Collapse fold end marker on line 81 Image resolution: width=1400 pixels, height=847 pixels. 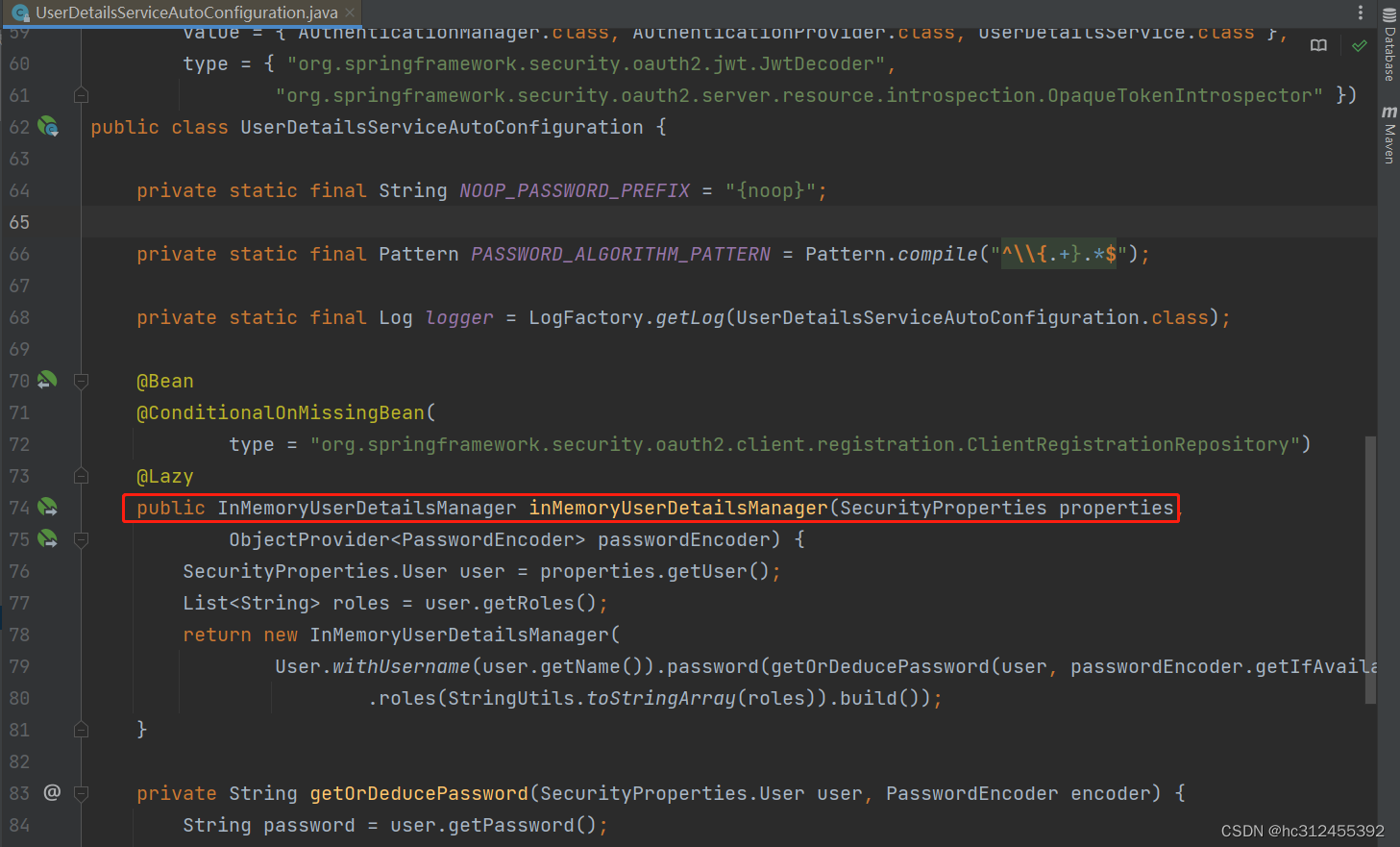tap(81, 730)
